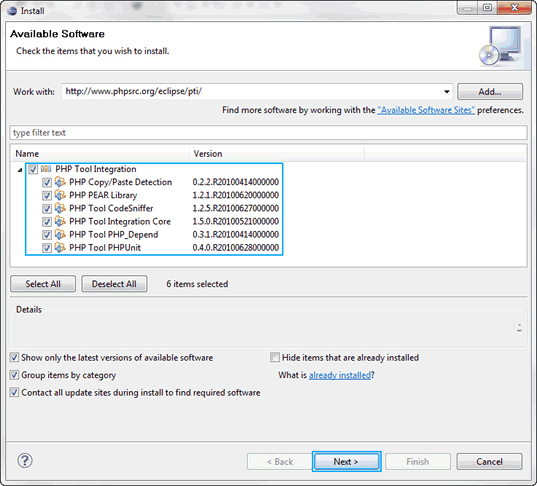Toggle Group items by category checkbox
The image size is (537, 486).
[x=14, y=375]
